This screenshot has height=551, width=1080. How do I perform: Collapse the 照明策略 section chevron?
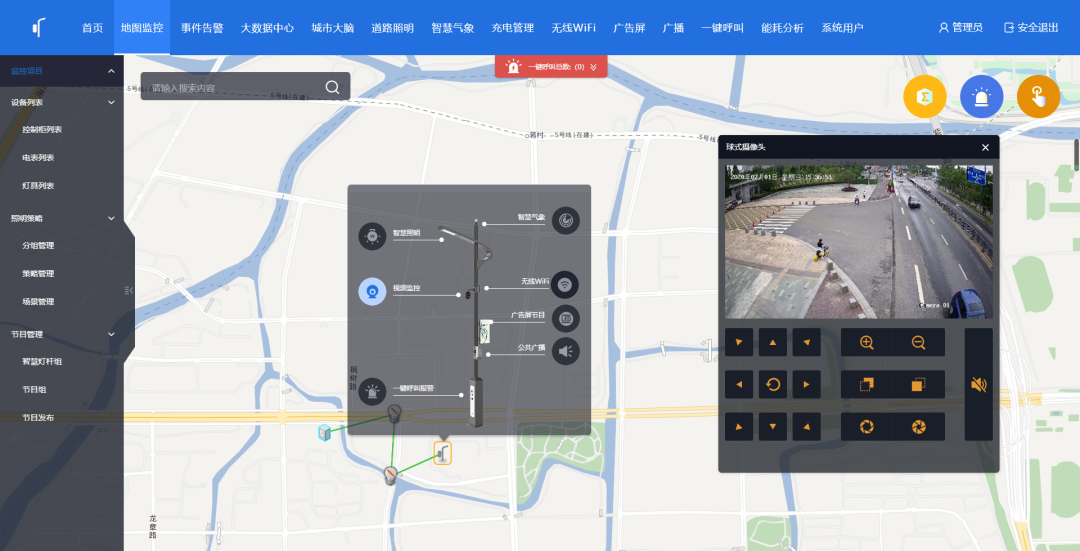click(111, 218)
